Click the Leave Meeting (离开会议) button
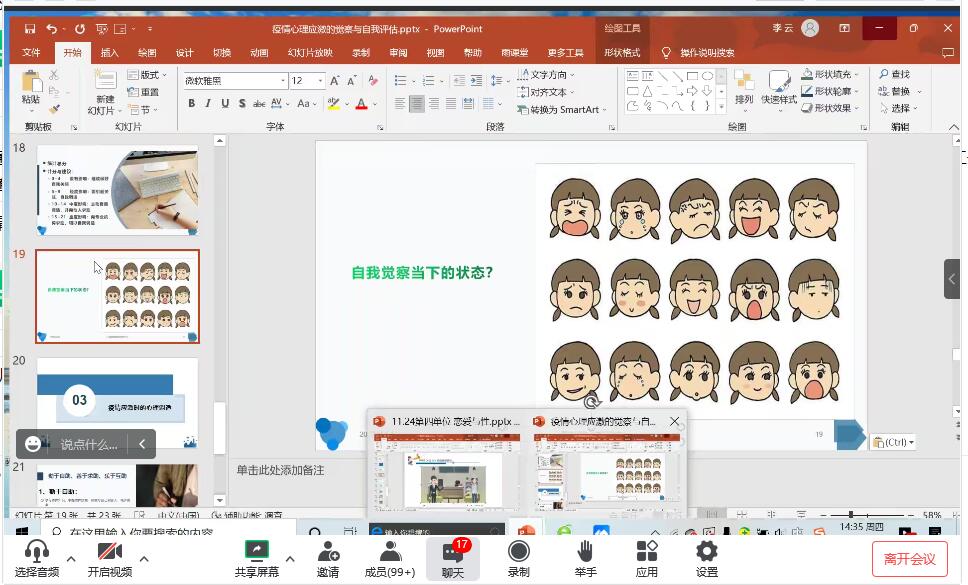Screen dimensions: 968x585 coord(910,559)
